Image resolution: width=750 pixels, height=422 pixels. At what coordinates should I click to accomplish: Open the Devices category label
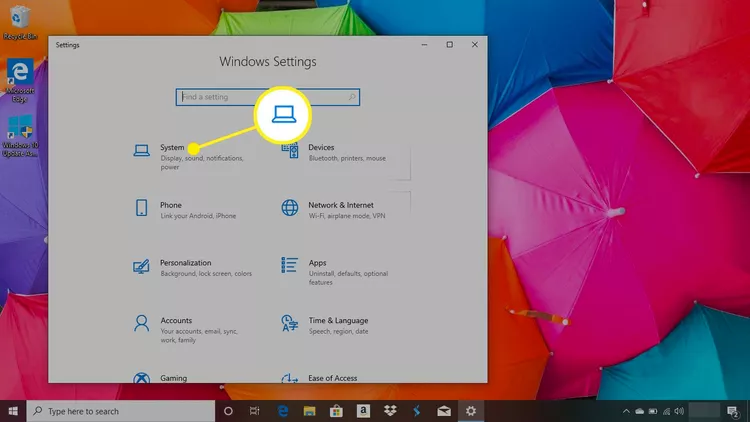tap(321, 147)
